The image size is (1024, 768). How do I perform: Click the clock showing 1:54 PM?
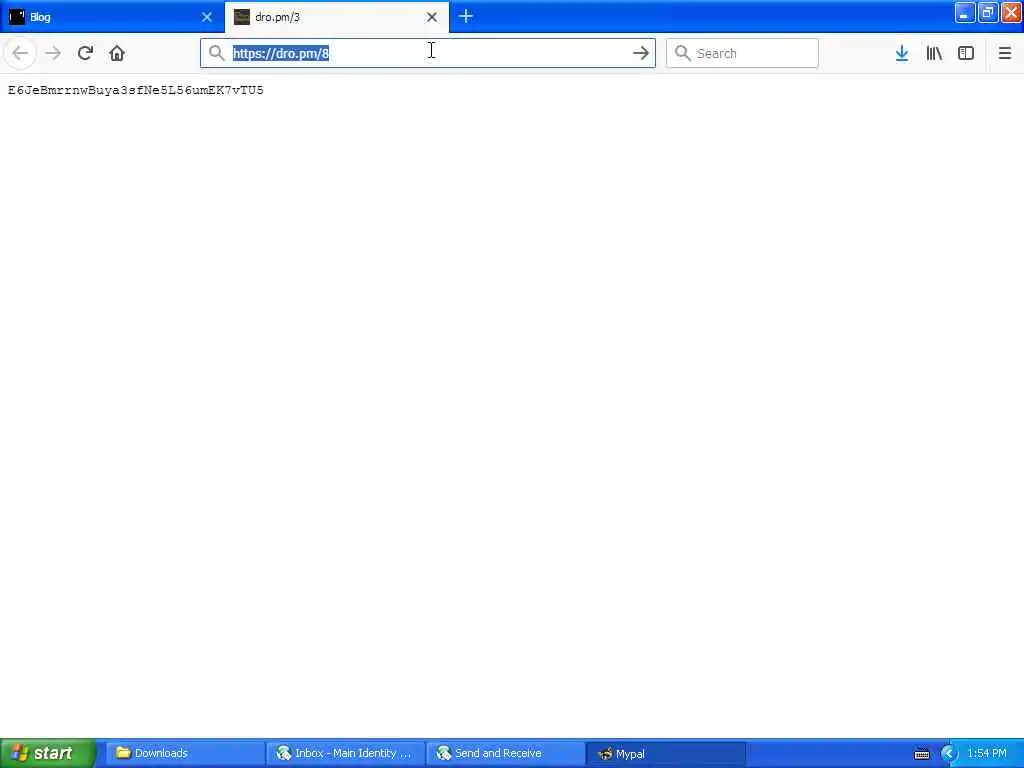pos(987,753)
